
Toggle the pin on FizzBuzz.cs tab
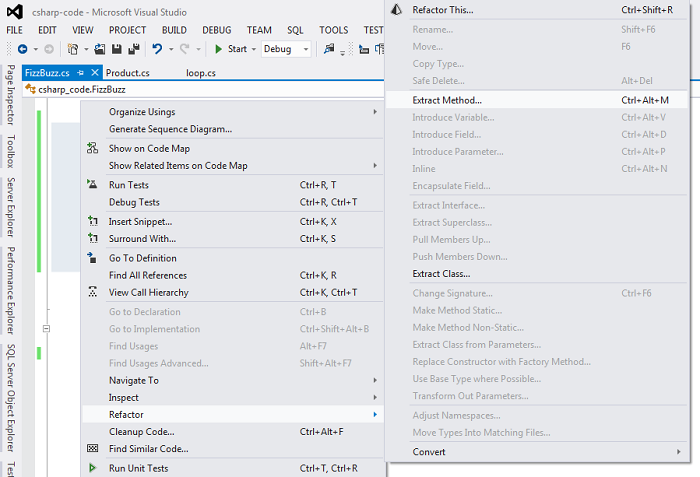pyautogui.click(x=80, y=73)
